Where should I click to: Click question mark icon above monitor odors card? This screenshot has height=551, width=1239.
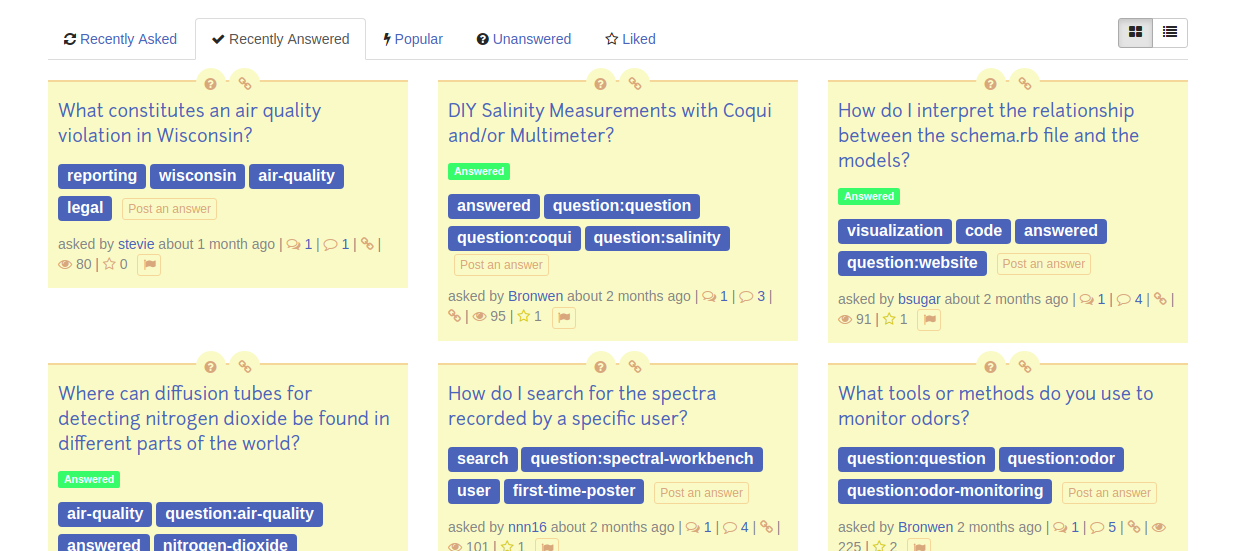point(990,366)
